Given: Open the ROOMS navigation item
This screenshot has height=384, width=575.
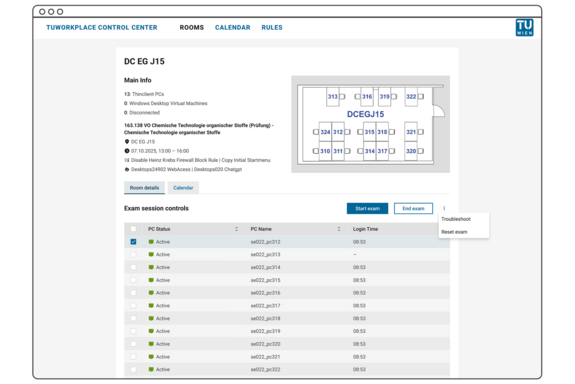Looking at the screenshot, I should coord(191,28).
